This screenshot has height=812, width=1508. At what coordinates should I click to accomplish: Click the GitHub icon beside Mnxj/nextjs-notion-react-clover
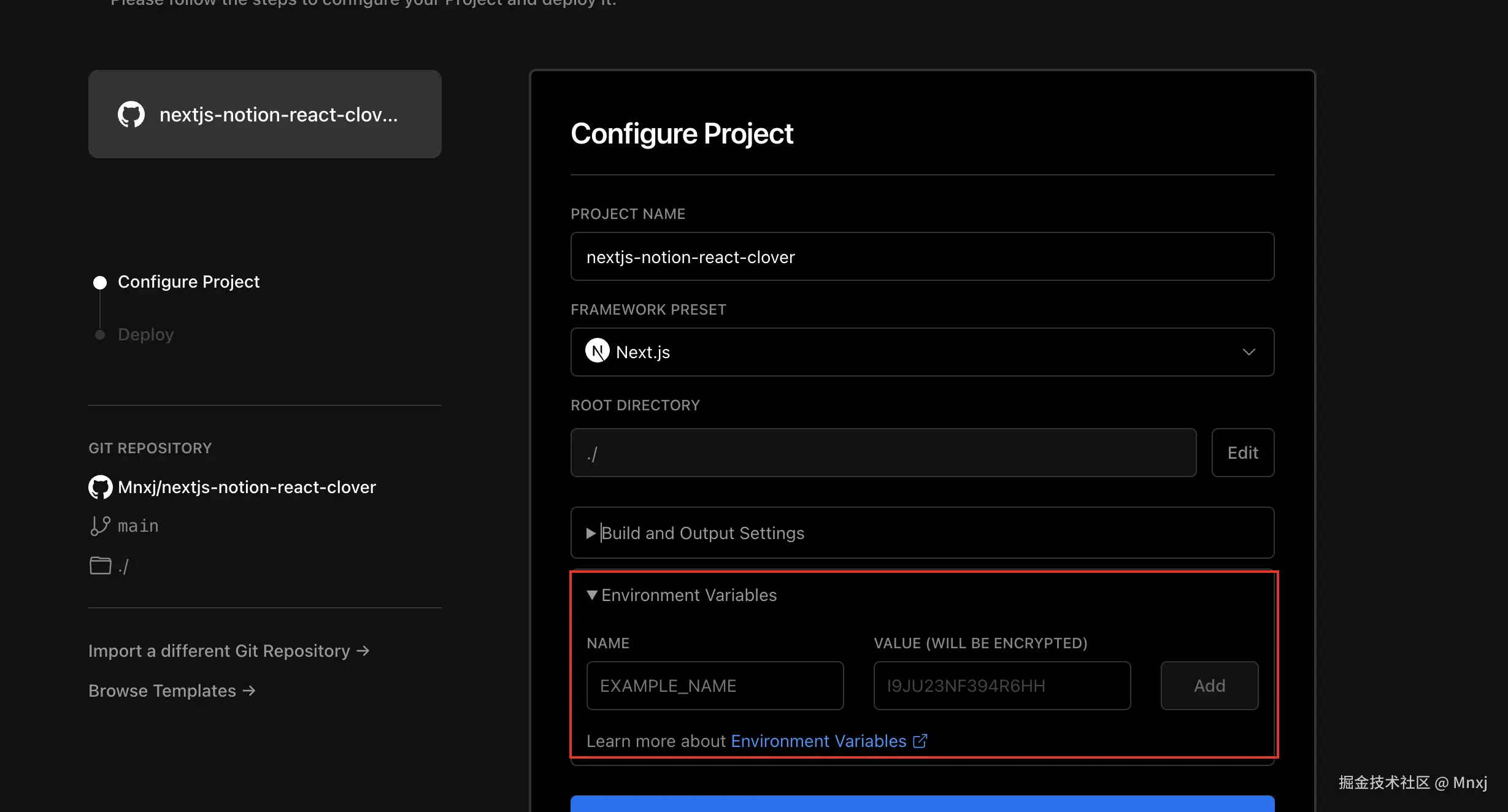100,487
